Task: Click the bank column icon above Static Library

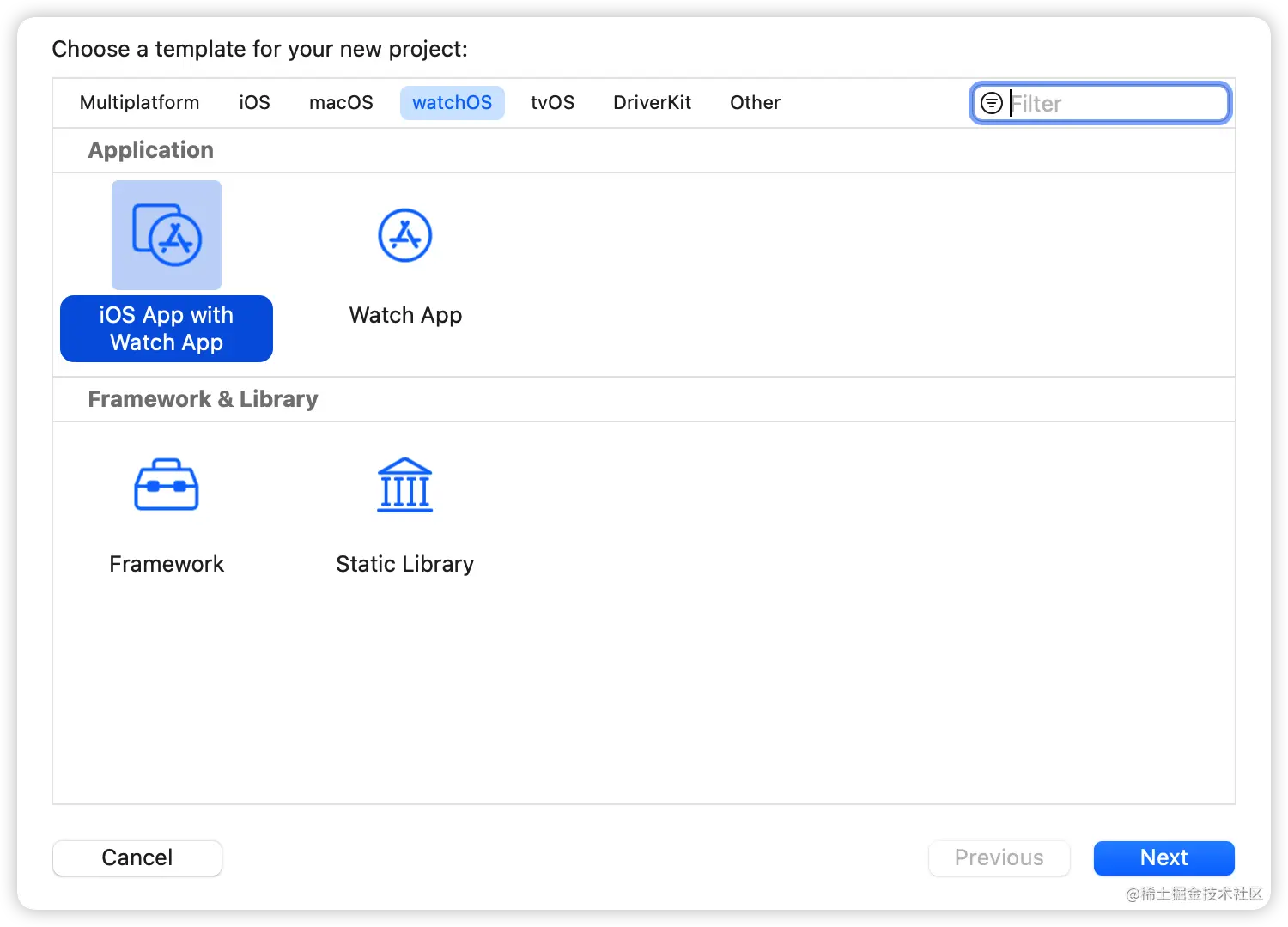Action: click(404, 485)
